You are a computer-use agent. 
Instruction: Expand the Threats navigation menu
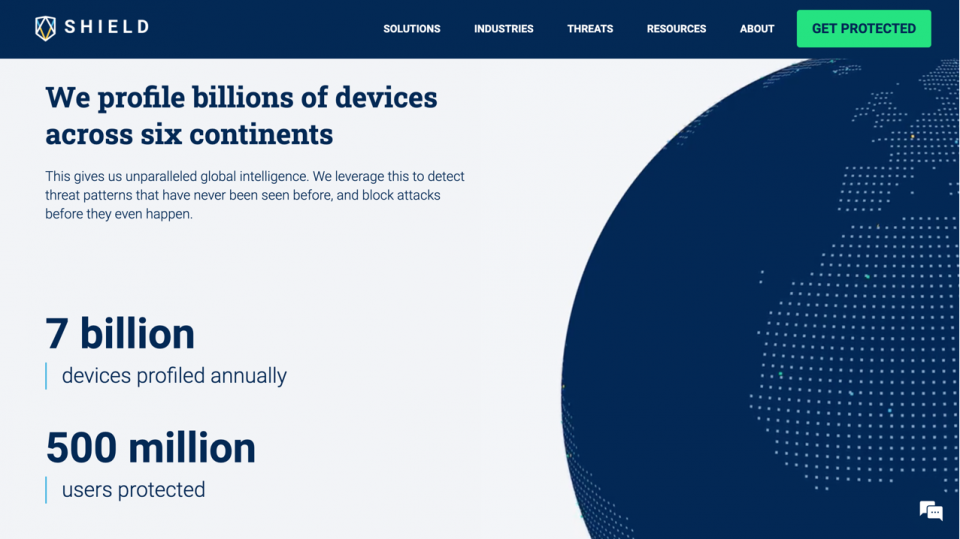click(x=590, y=29)
